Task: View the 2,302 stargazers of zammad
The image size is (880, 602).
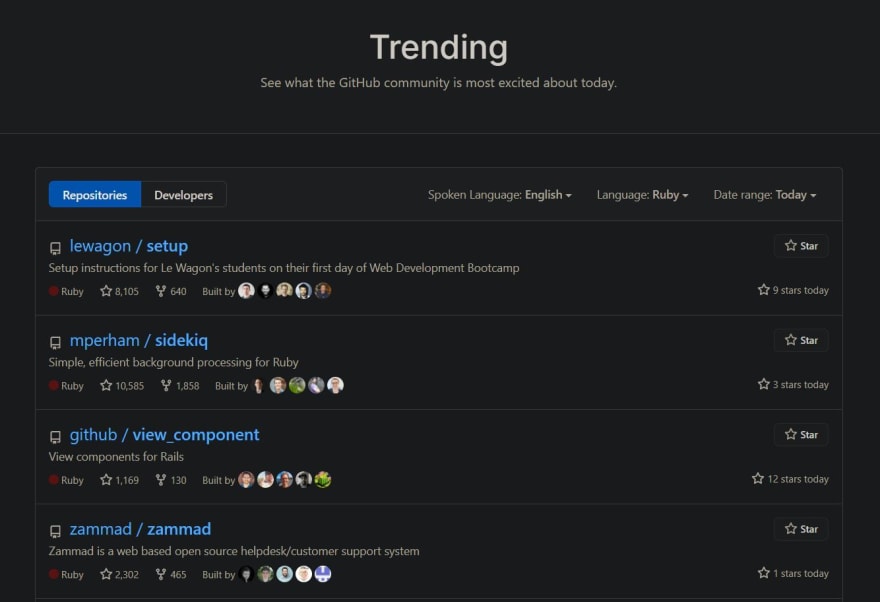Action: click(x=120, y=574)
